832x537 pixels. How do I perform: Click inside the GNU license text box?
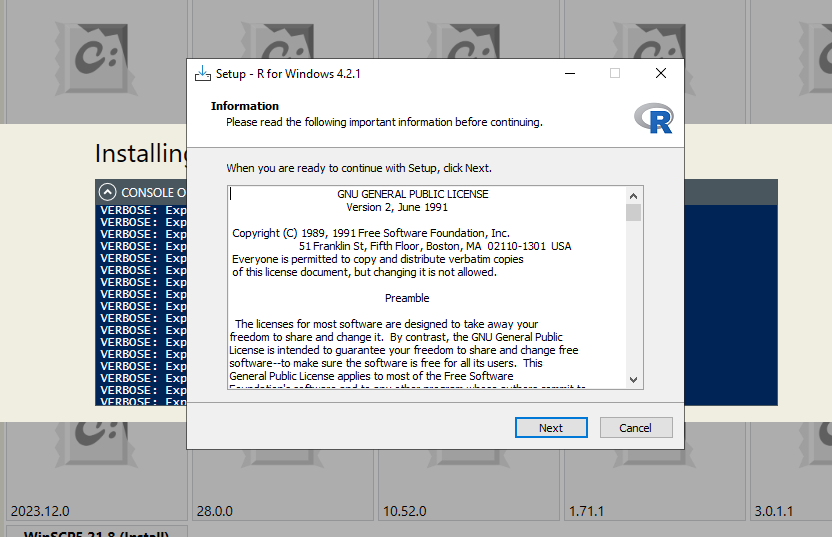click(x=427, y=287)
